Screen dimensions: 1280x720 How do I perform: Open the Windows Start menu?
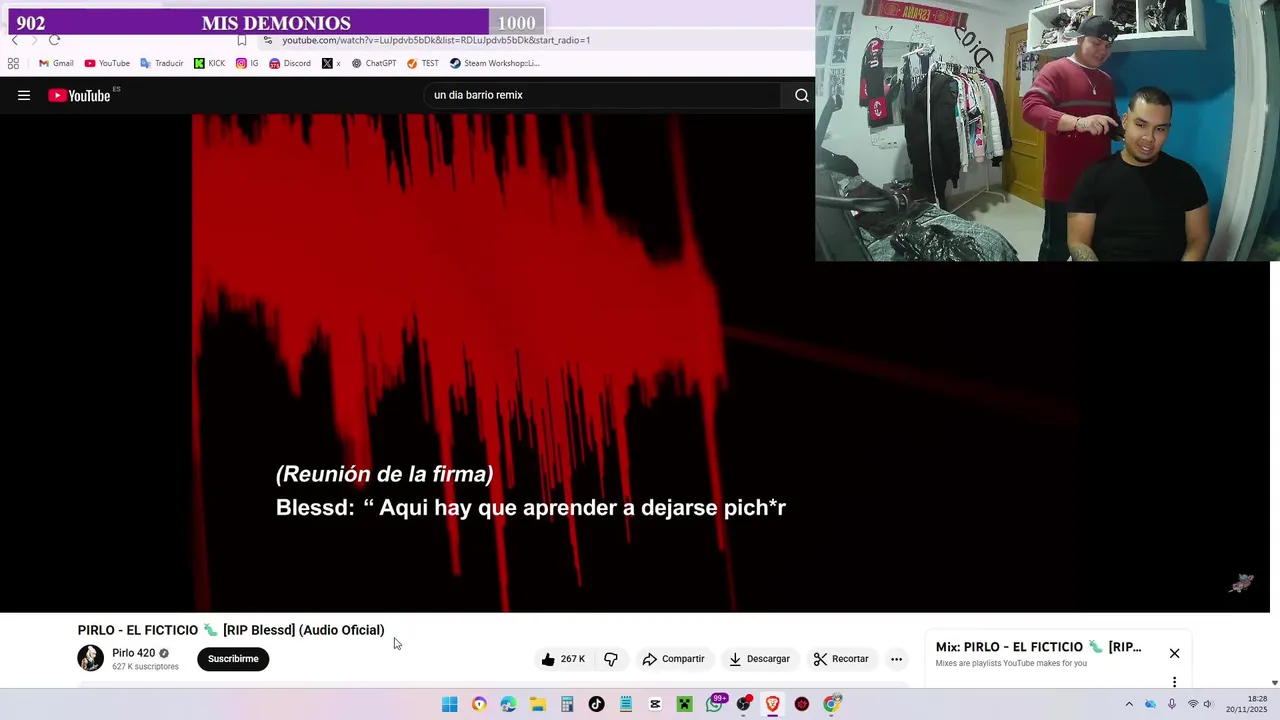(450, 704)
